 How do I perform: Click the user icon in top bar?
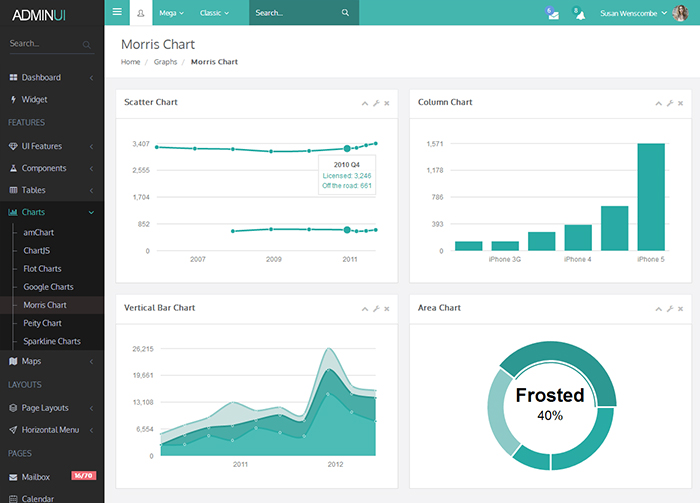click(140, 13)
